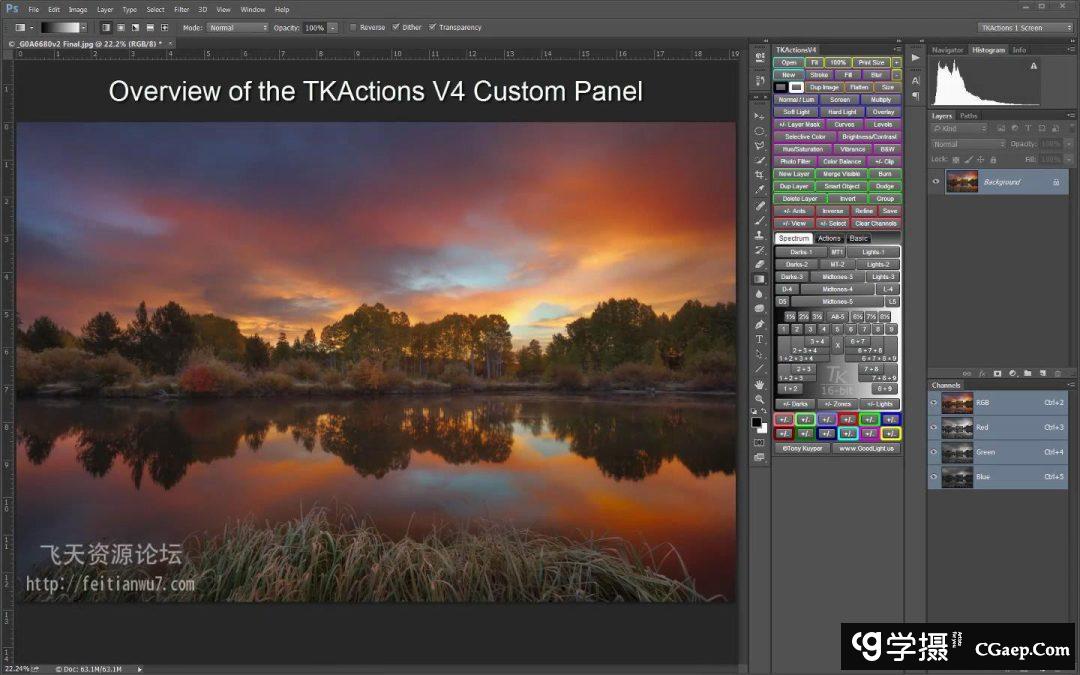Click the Brightness/Contrast button in TKActions
The image size is (1080, 675).
pyautogui.click(x=868, y=137)
